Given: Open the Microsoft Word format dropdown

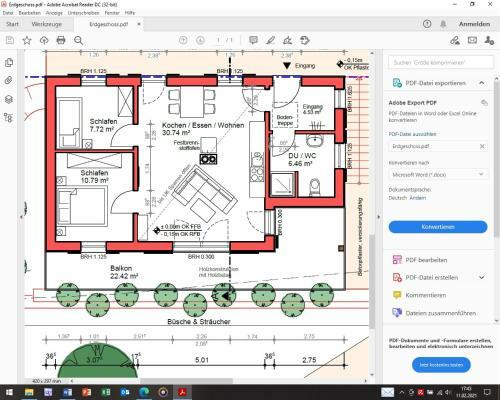Looking at the screenshot, I should point(438,175).
